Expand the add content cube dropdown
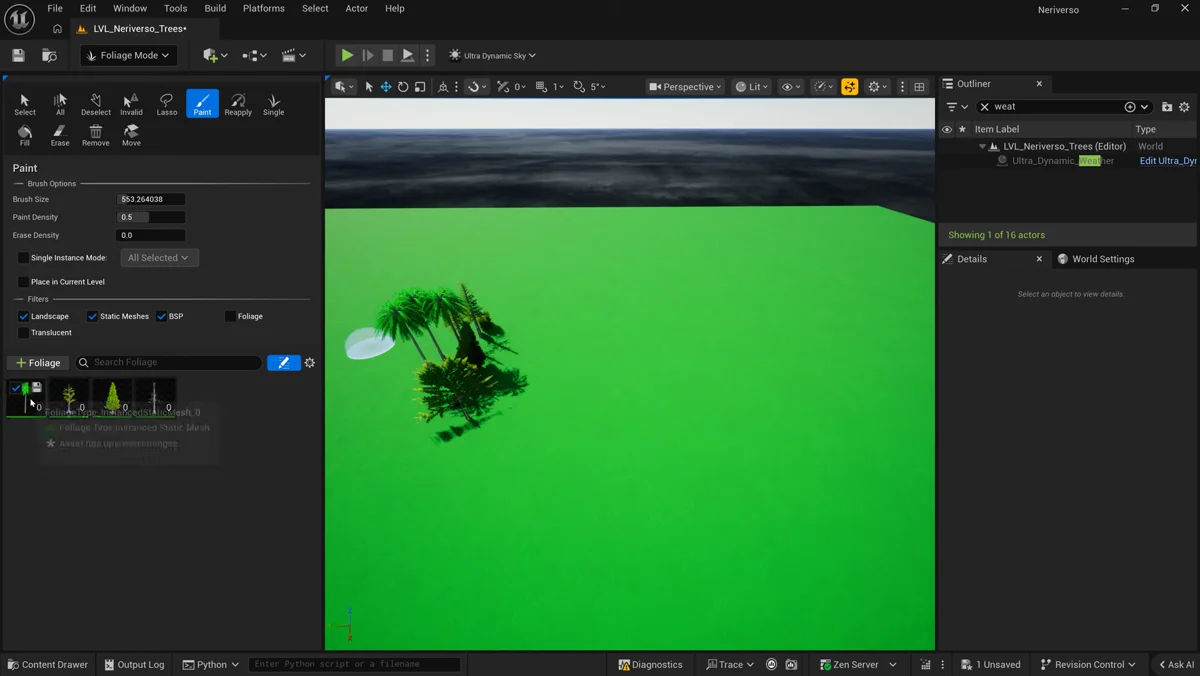Screen dimensions: 1200x676 (215, 55)
